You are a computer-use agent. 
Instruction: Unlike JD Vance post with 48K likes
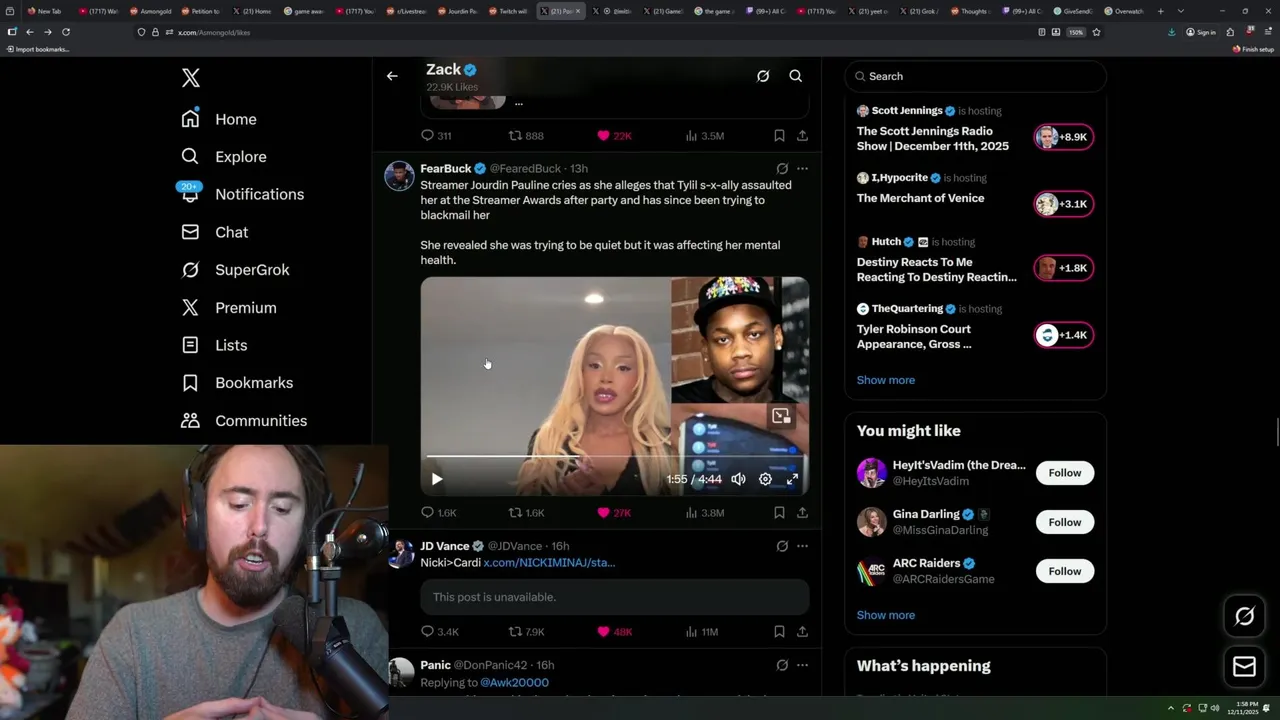(614, 632)
